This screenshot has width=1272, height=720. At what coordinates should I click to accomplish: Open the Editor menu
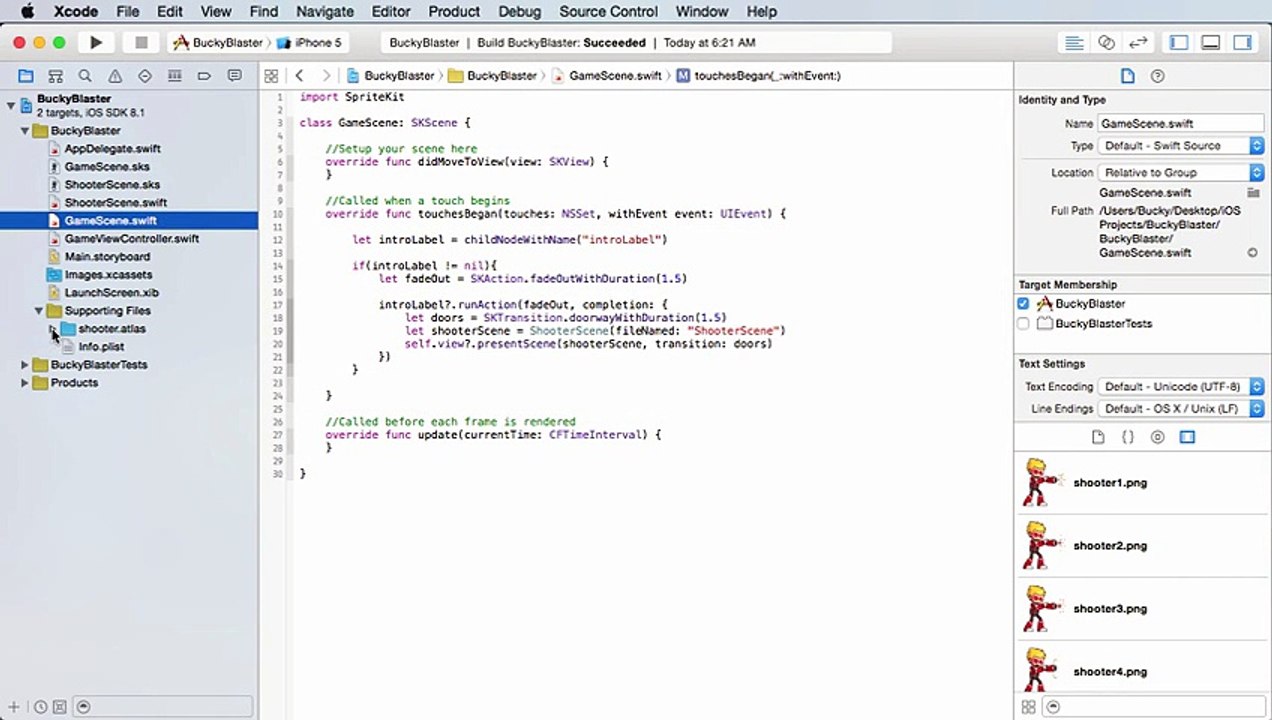[x=391, y=12]
